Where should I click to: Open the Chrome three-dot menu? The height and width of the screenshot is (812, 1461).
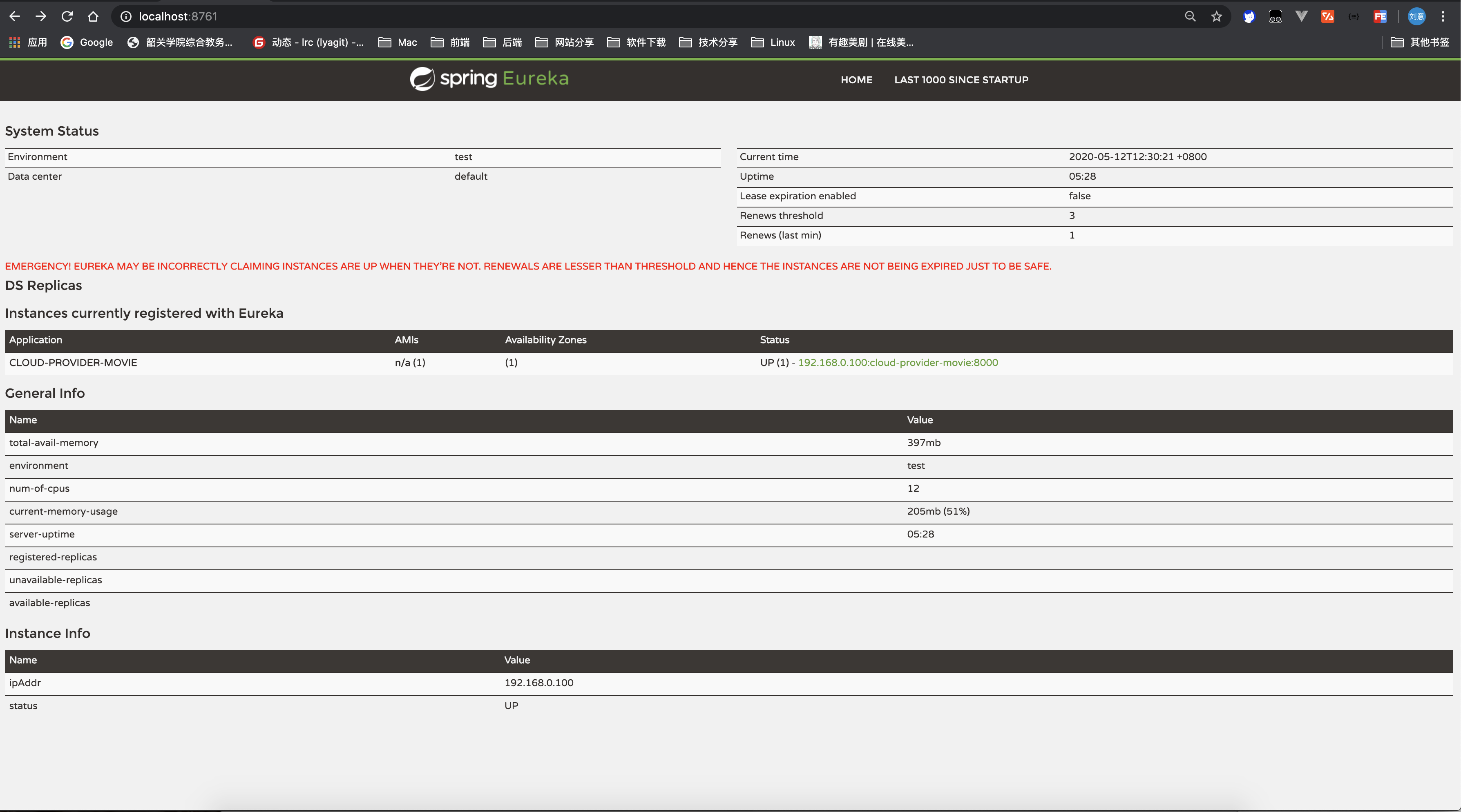[x=1443, y=16]
